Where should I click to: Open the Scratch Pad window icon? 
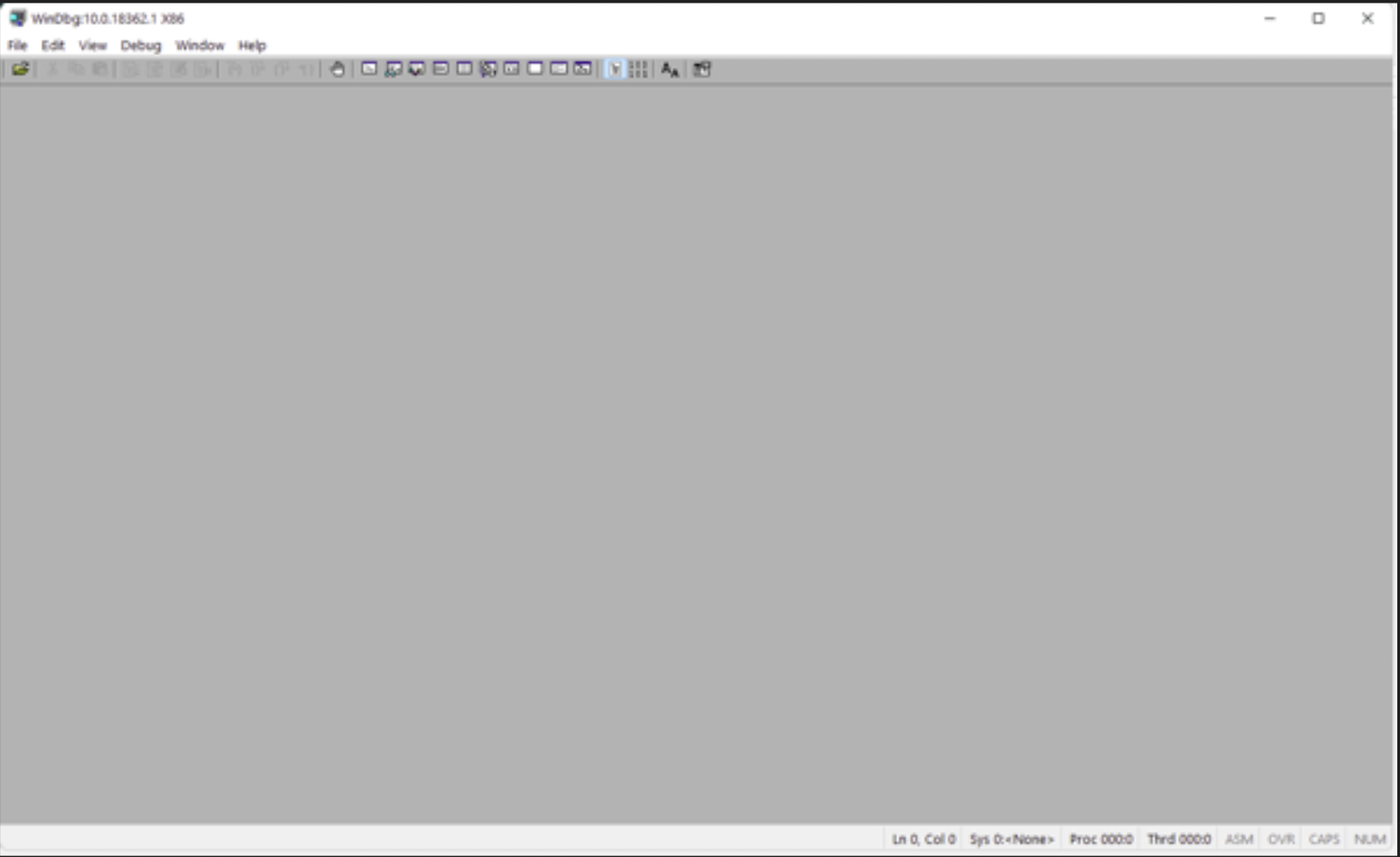(x=535, y=70)
